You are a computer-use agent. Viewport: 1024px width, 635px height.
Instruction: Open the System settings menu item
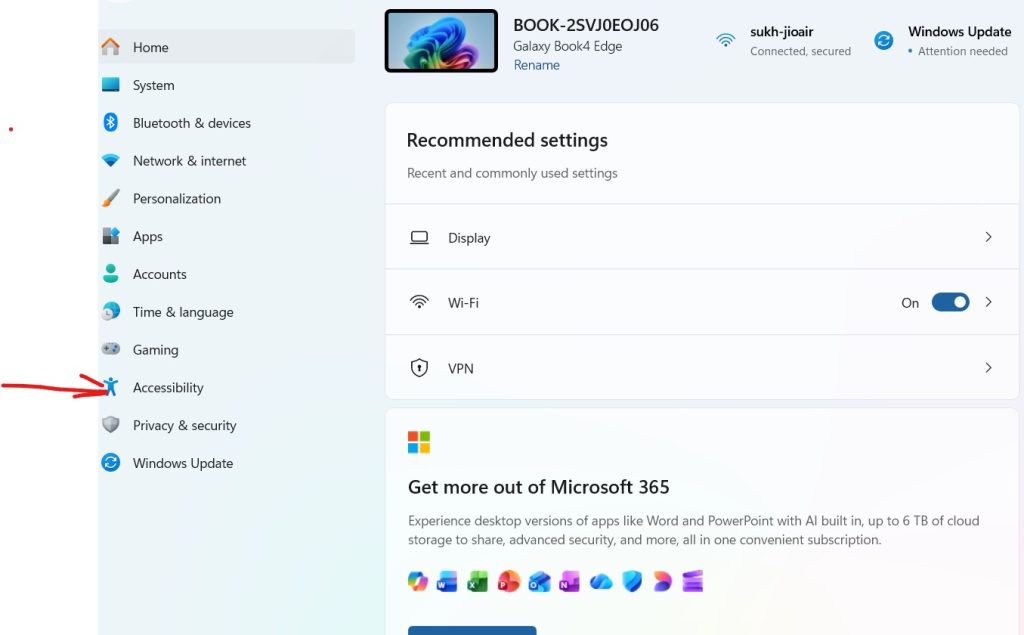point(153,86)
